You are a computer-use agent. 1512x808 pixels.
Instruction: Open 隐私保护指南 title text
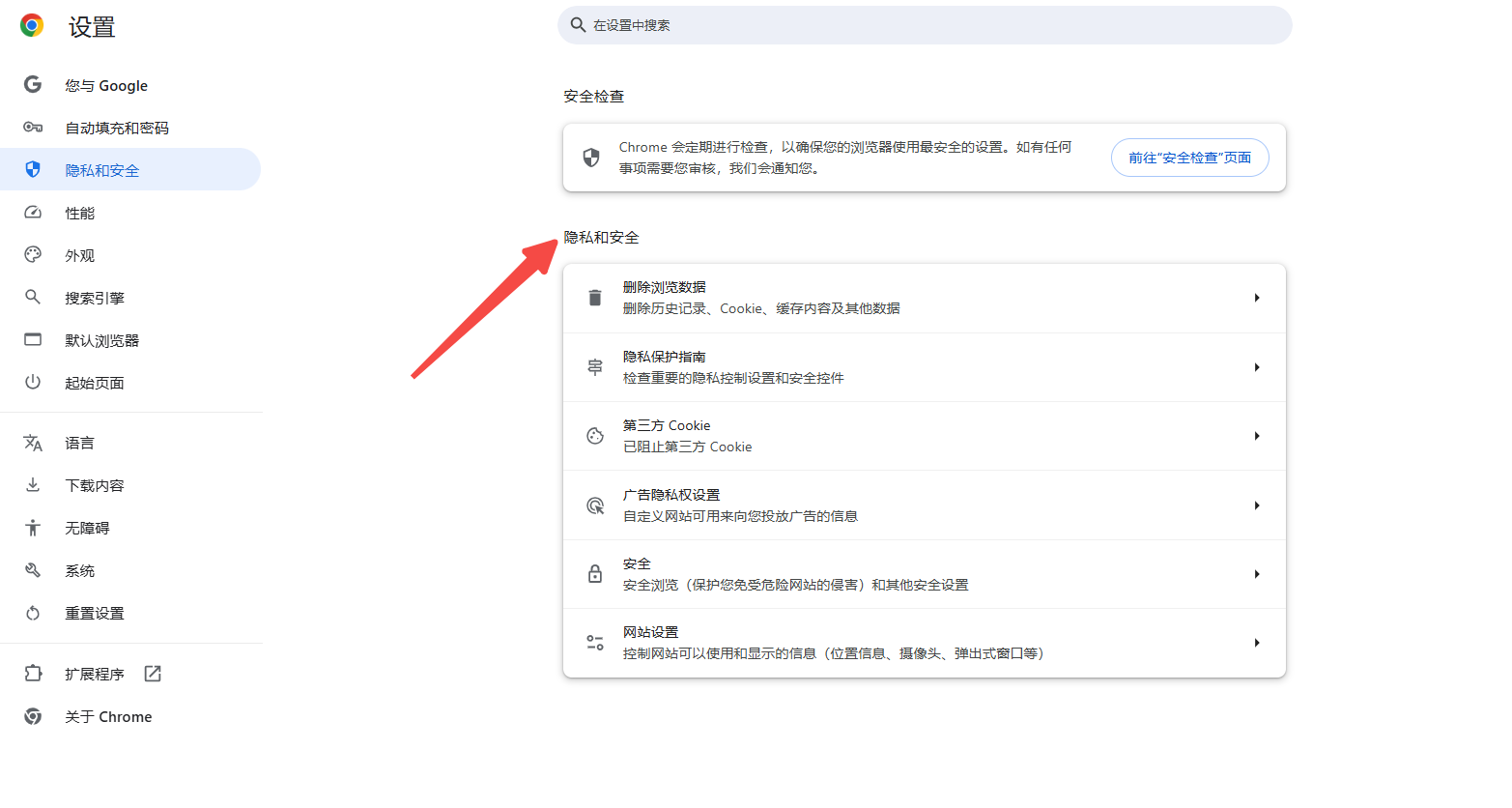[664, 357]
